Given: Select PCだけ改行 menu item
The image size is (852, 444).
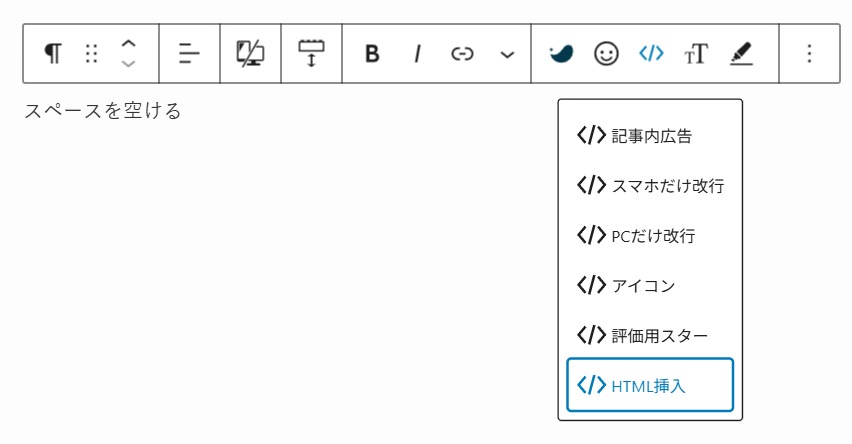Looking at the screenshot, I should pyautogui.click(x=650, y=235).
